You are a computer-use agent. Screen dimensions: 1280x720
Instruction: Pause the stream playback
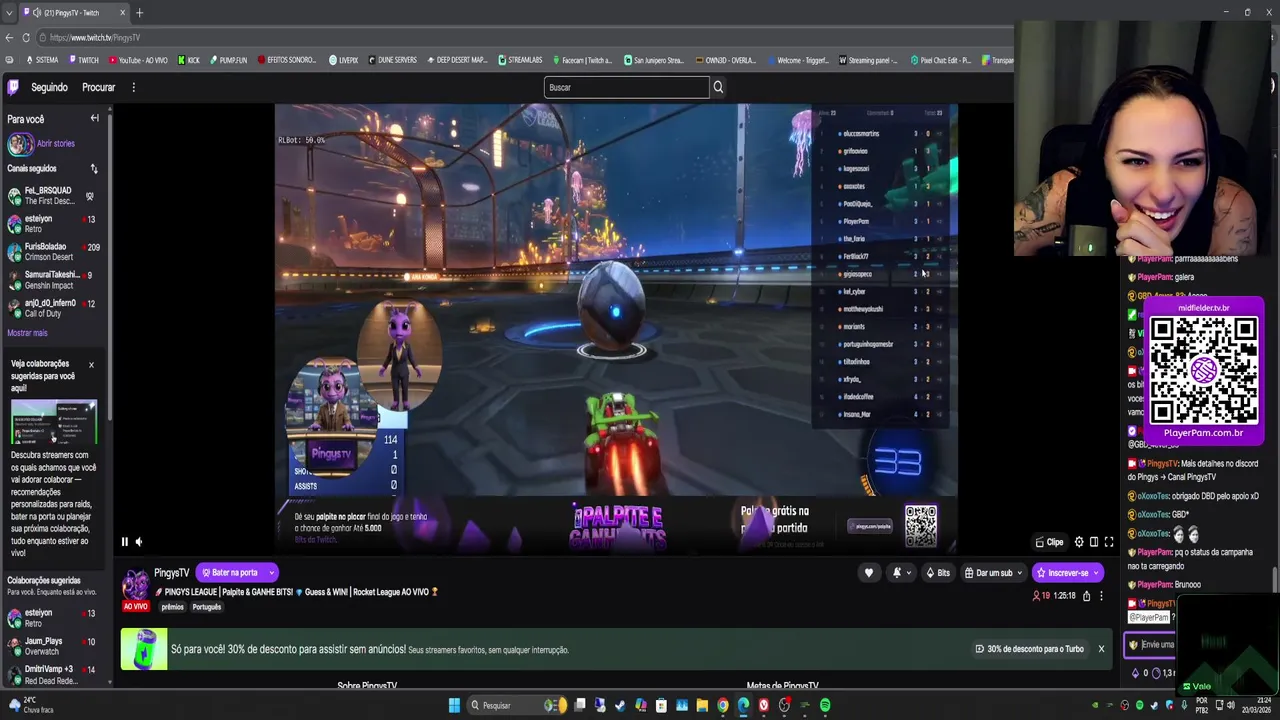[125, 542]
